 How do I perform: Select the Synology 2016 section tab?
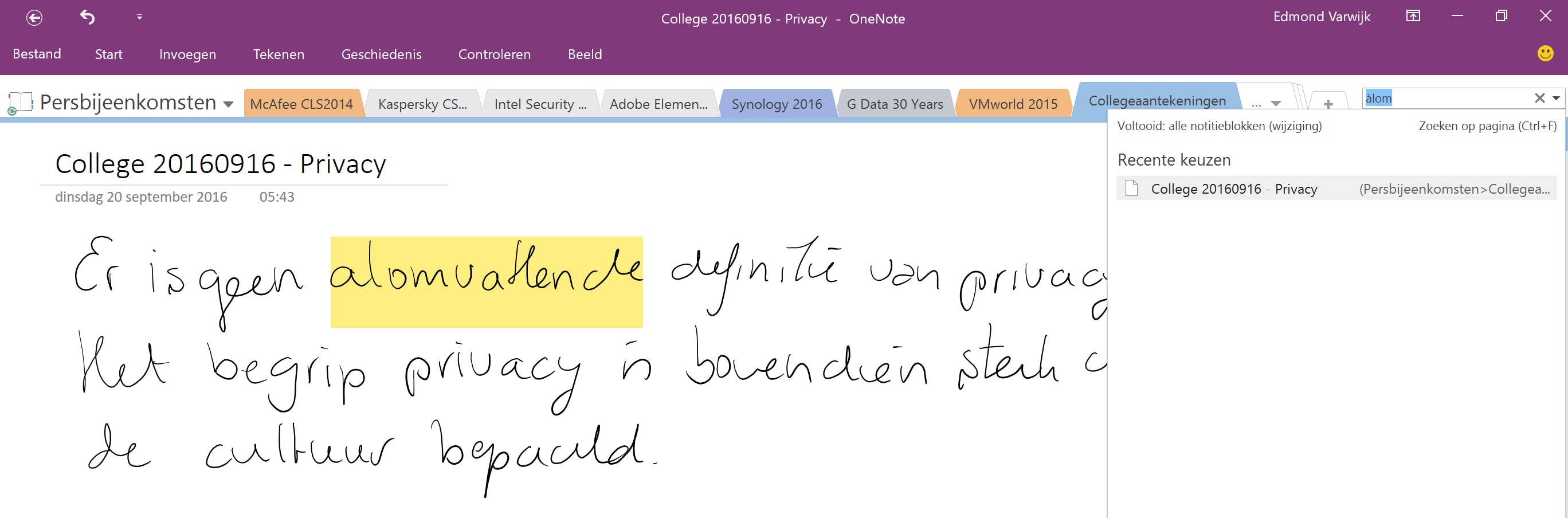click(777, 104)
